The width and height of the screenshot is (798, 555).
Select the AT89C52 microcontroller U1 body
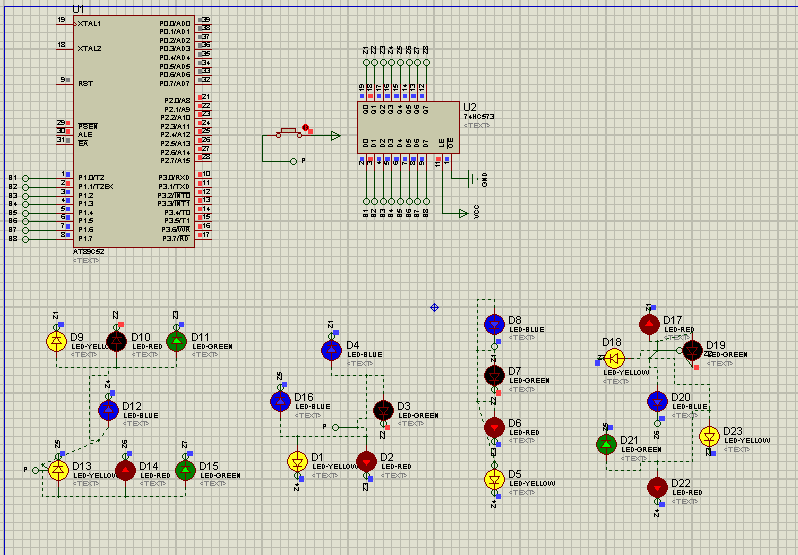pyautogui.click(x=134, y=131)
